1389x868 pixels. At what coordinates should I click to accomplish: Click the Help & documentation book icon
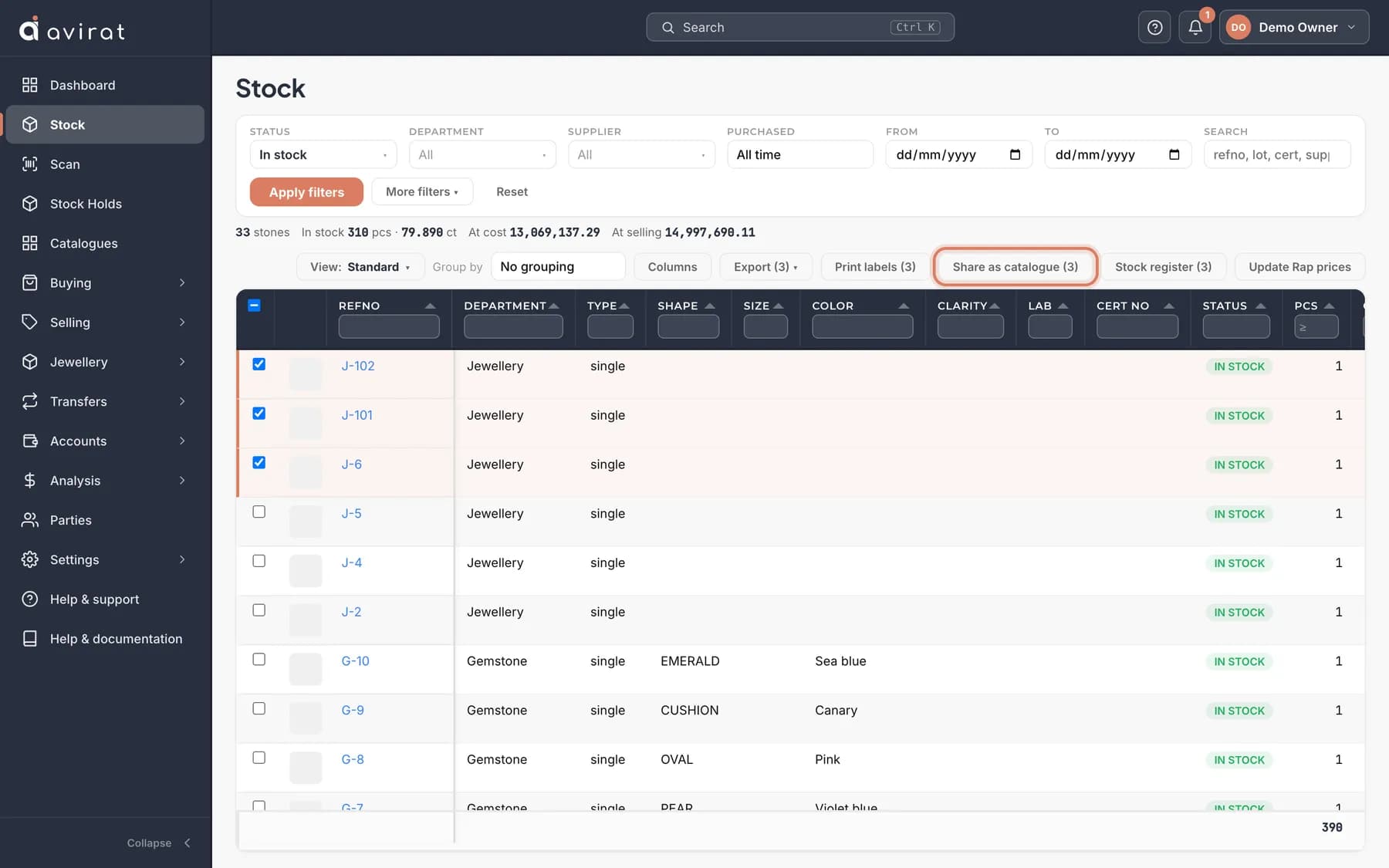coord(29,638)
